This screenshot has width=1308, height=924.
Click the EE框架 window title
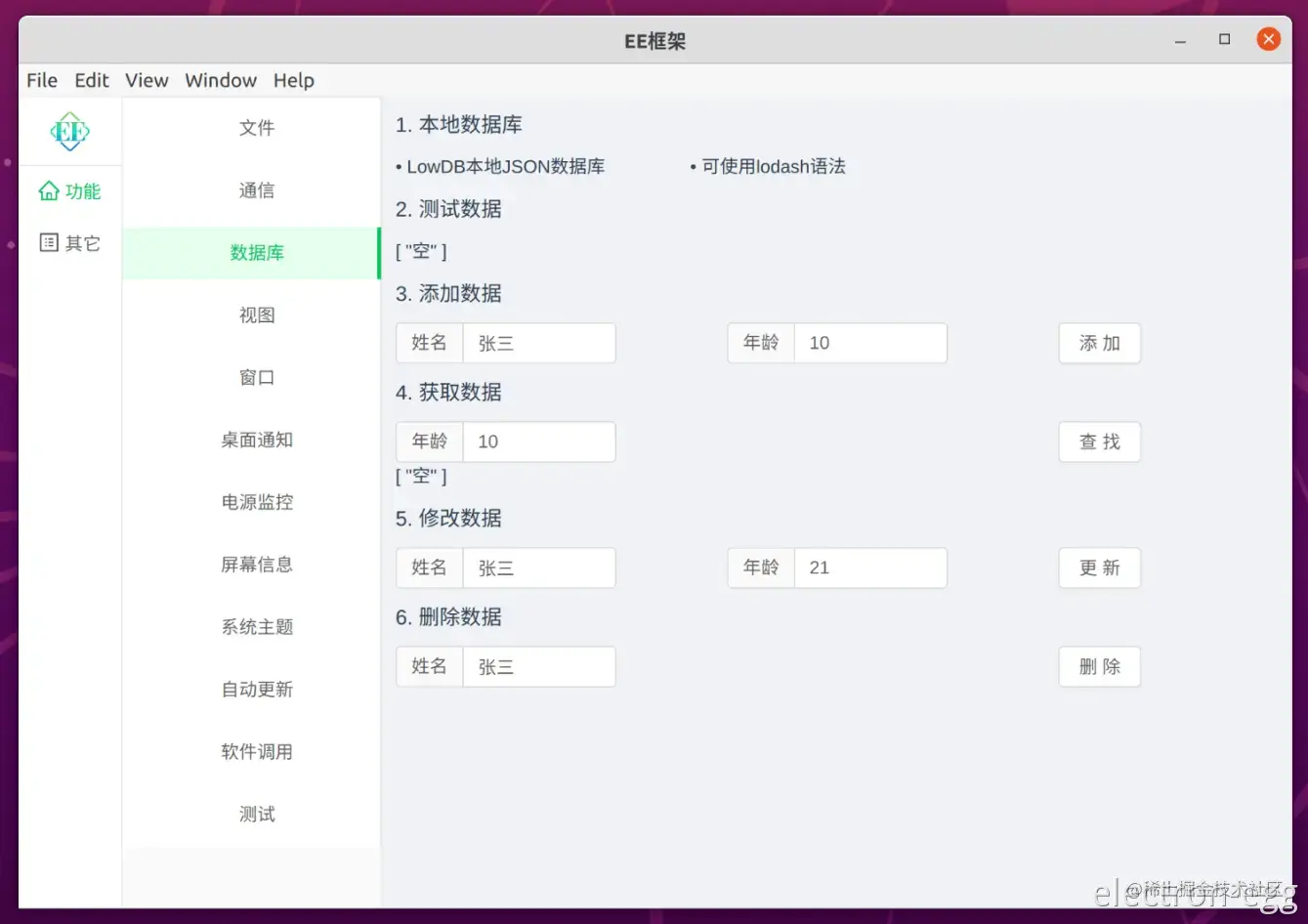pyautogui.click(x=654, y=41)
